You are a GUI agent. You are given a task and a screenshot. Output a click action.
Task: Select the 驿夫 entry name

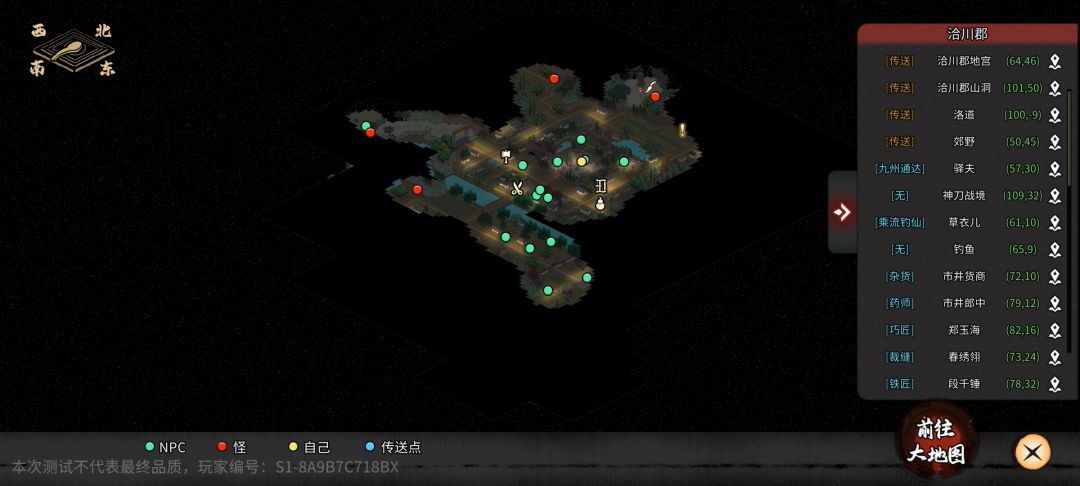964,169
